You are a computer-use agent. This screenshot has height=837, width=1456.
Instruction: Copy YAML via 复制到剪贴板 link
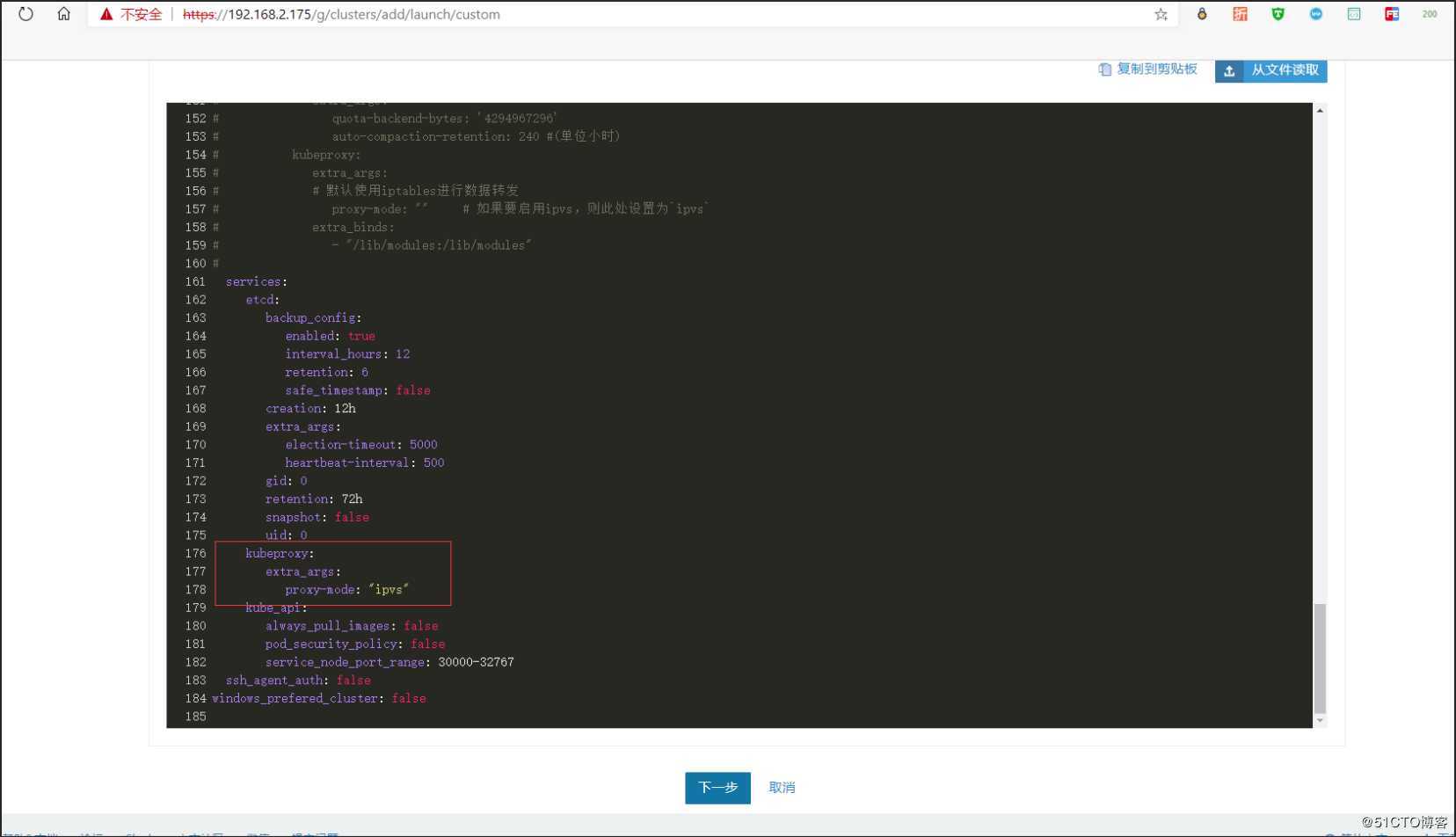[1156, 69]
